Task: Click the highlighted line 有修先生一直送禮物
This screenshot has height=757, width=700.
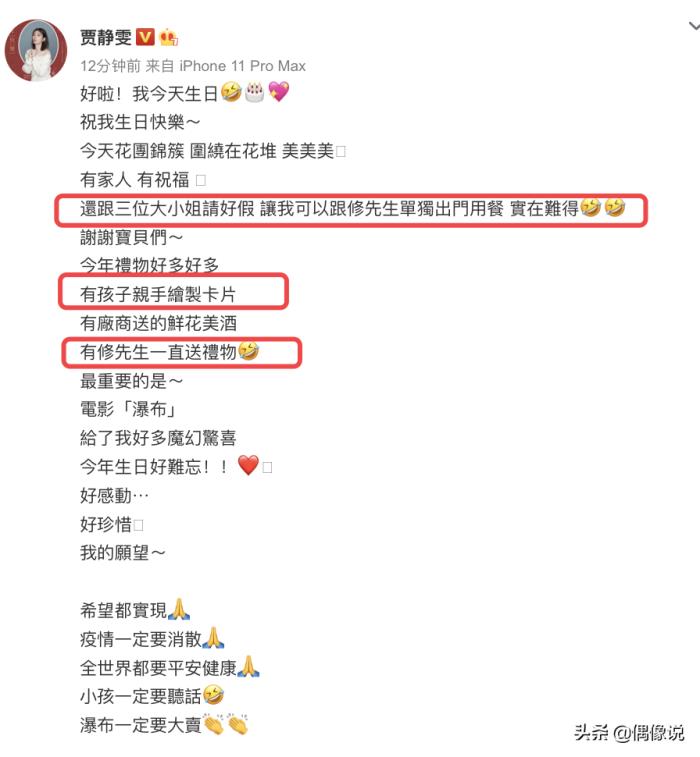Action: click(x=169, y=352)
